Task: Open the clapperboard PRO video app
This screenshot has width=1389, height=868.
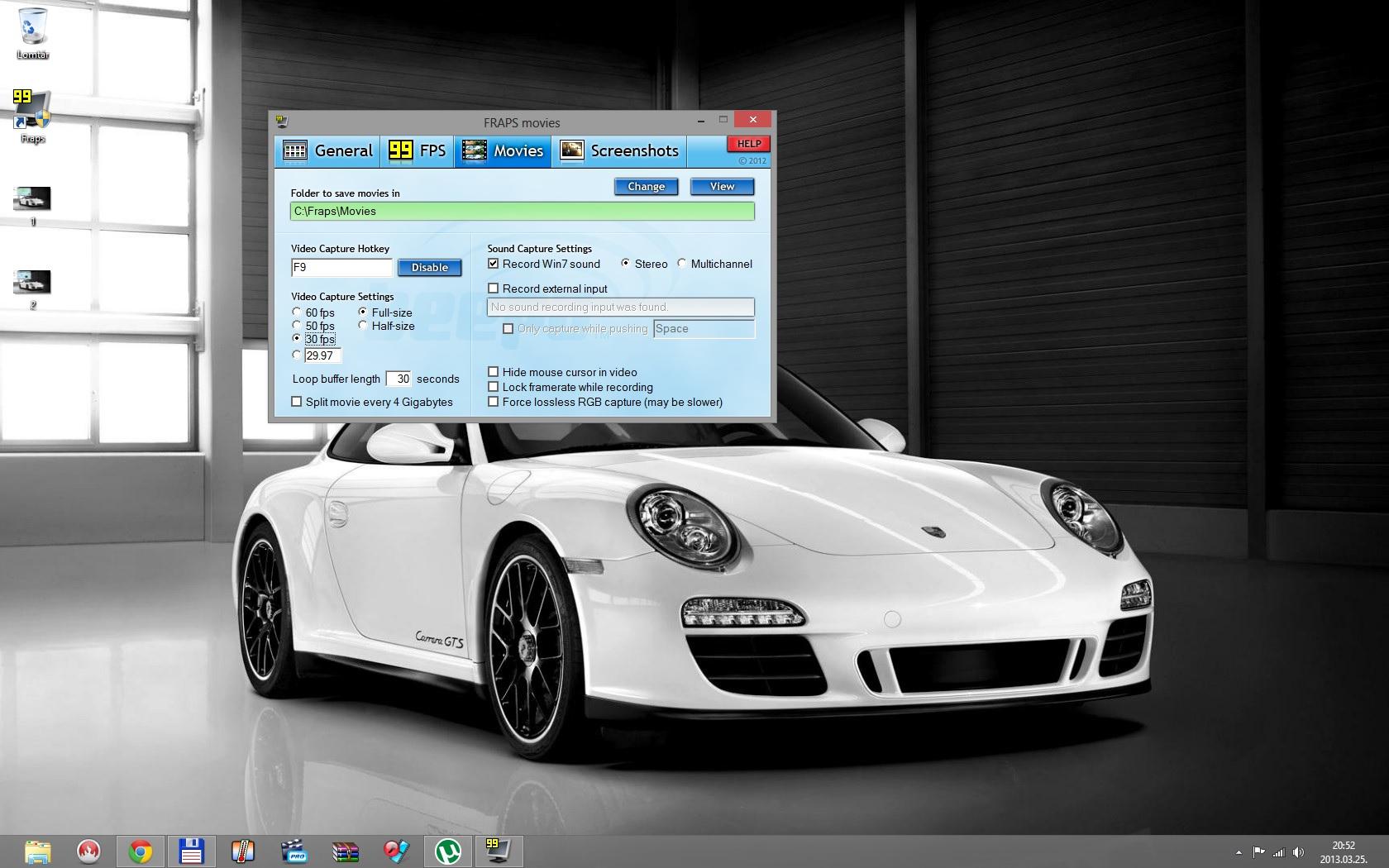Action: (x=294, y=851)
